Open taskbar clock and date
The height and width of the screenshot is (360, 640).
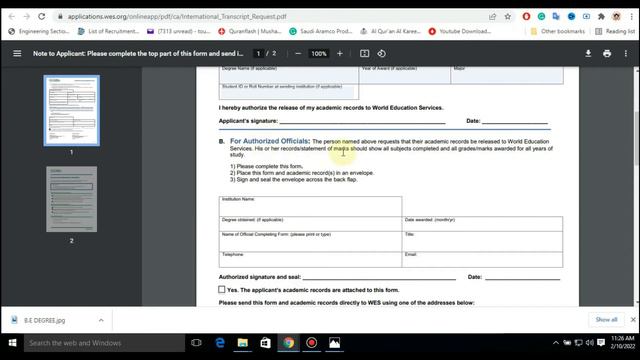pyautogui.click(x=623, y=342)
